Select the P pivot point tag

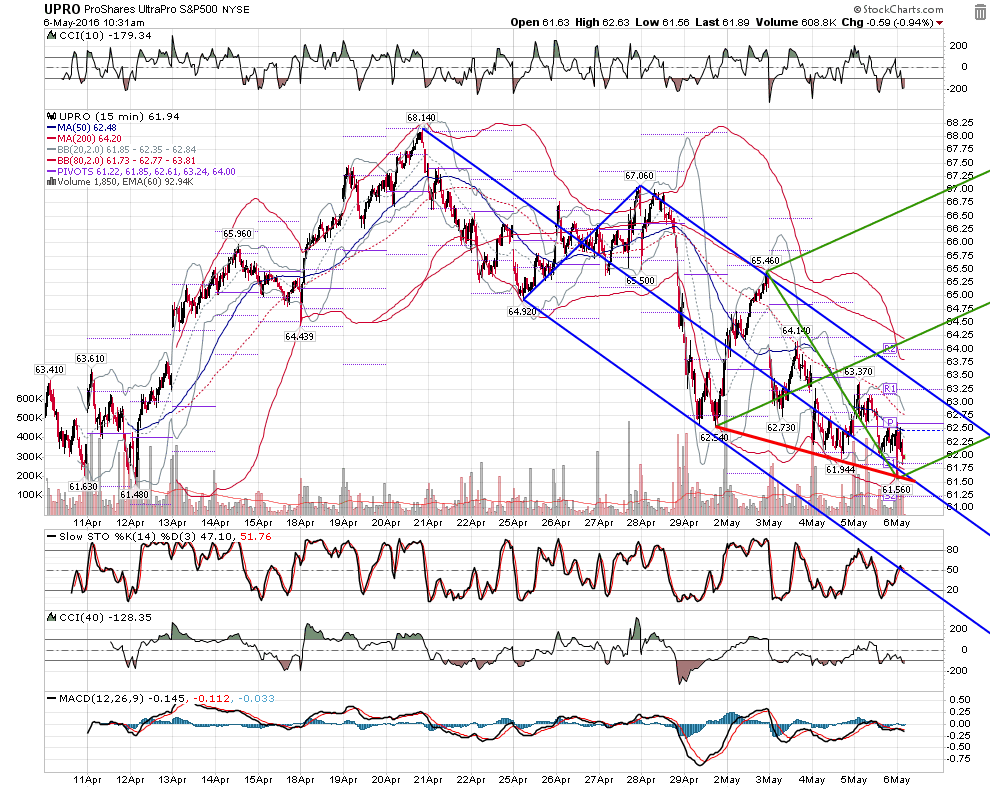pos(890,423)
